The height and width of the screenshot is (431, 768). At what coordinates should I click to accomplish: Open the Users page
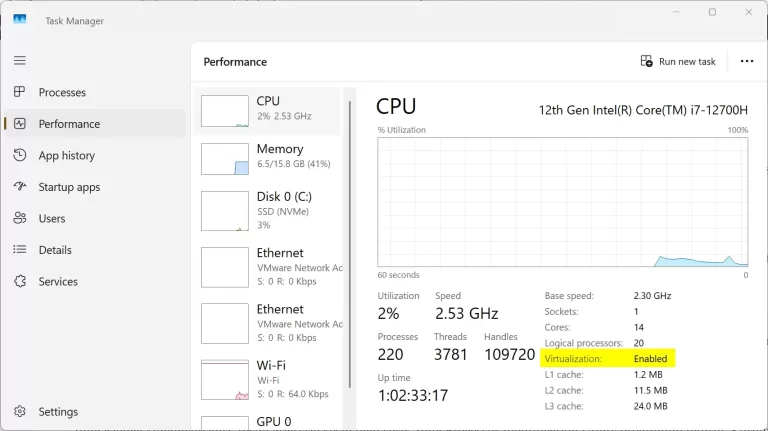click(52, 218)
